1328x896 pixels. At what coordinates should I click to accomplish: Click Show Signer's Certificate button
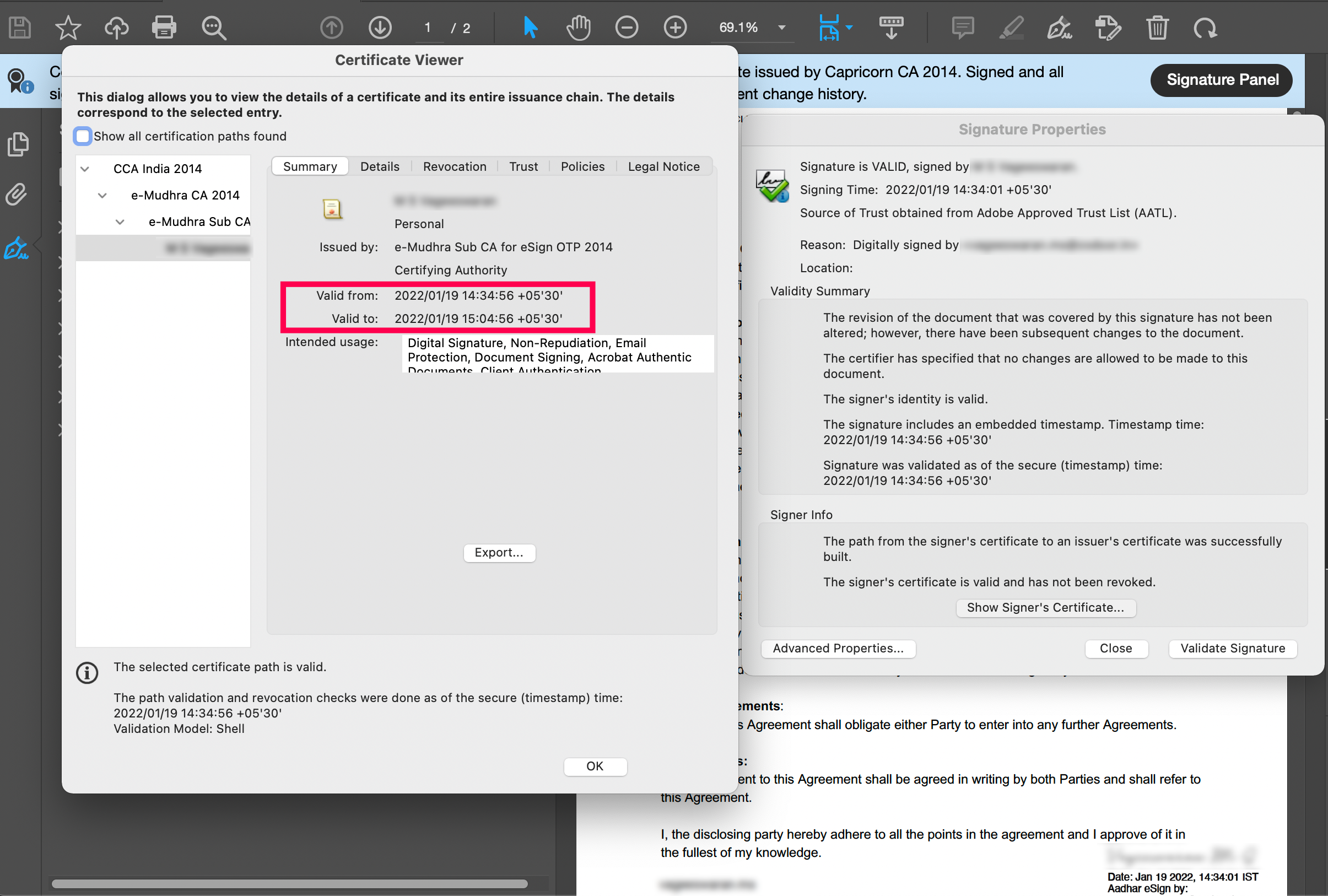[x=1045, y=607]
